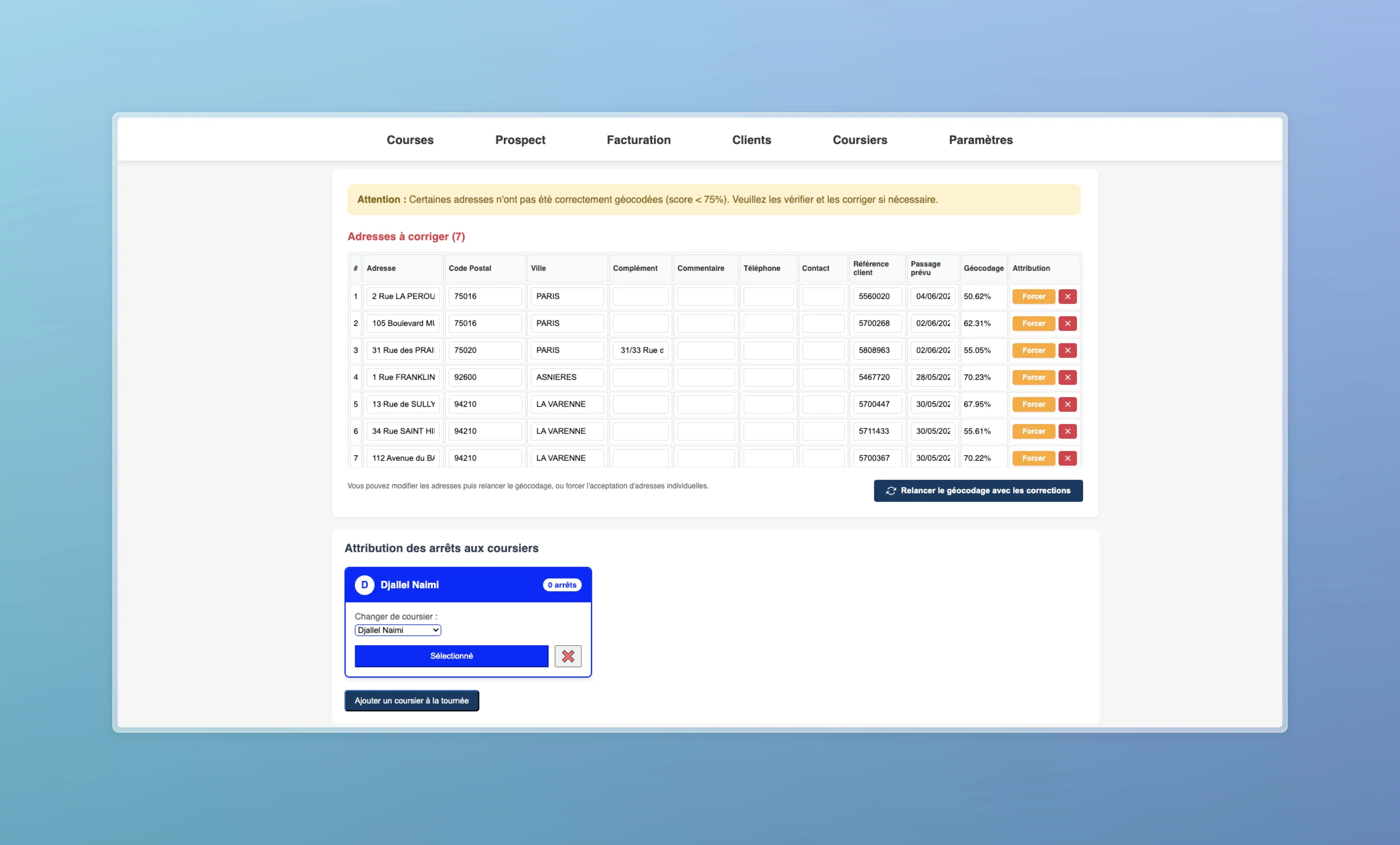Screen dimensions: 1400x845
Task: Delete the ASNIERES row via red X
Action: tap(1067, 377)
